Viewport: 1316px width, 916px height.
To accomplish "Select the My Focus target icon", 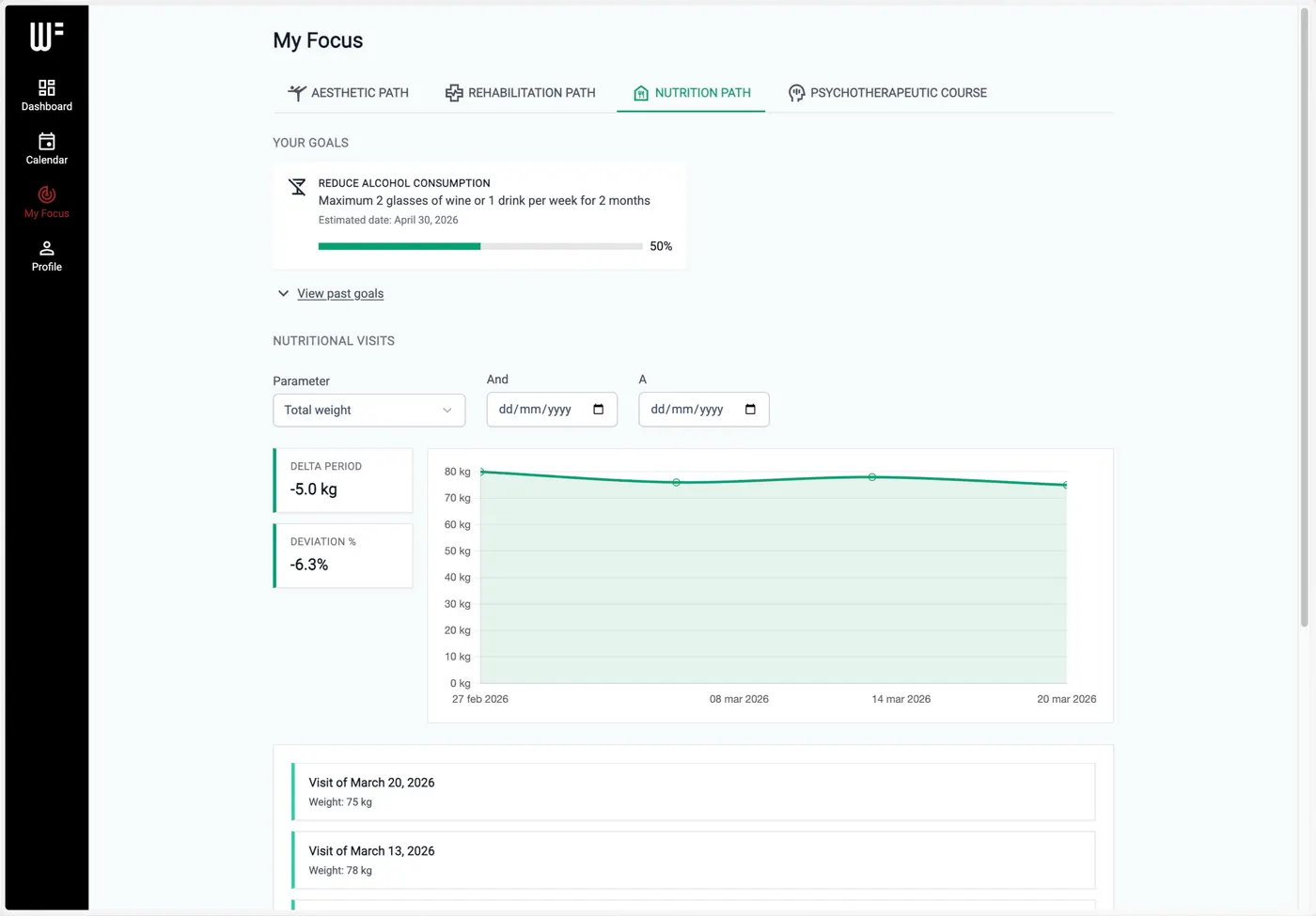I will (46, 194).
